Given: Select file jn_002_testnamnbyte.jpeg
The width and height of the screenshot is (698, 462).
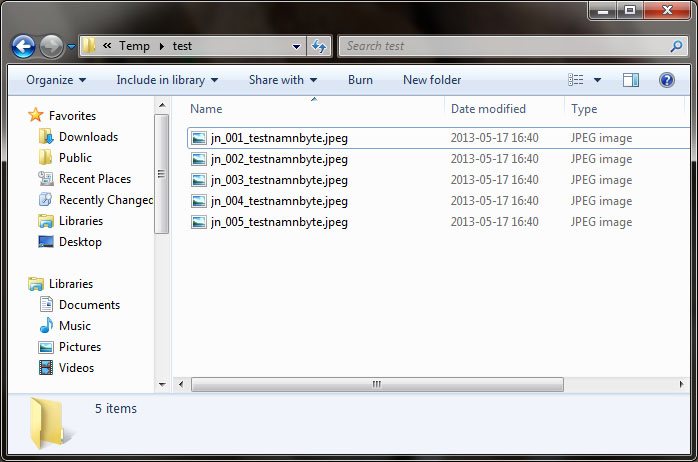Looking at the screenshot, I should [279, 159].
